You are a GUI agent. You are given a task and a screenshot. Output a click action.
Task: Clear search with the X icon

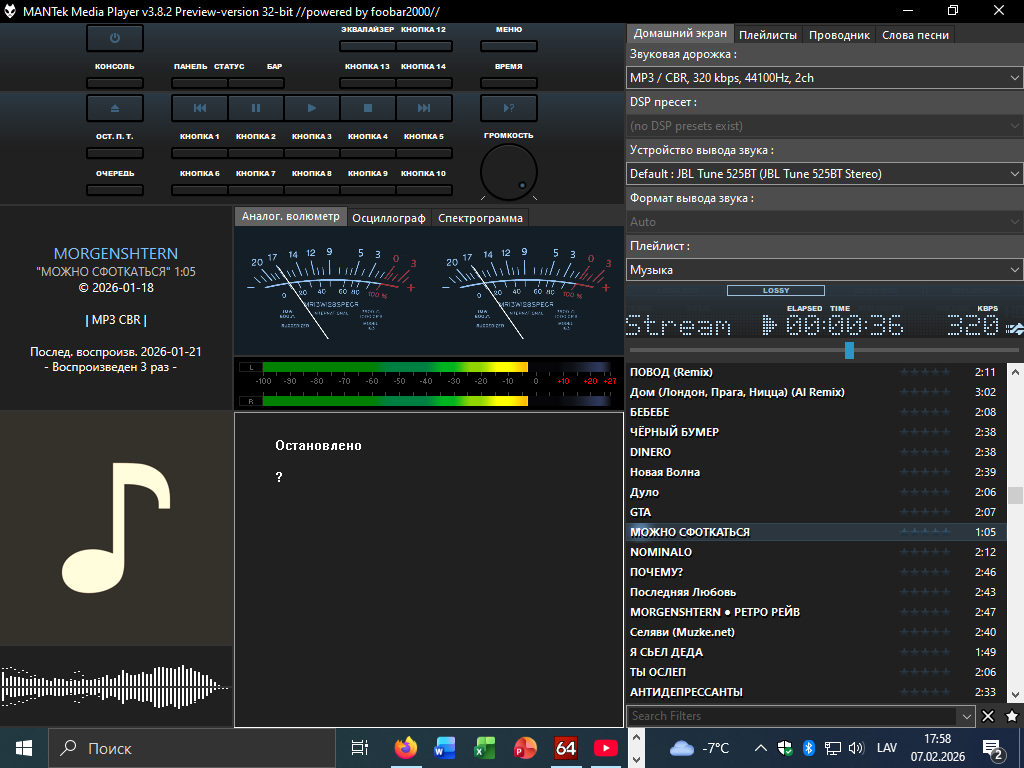[x=988, y=716]
